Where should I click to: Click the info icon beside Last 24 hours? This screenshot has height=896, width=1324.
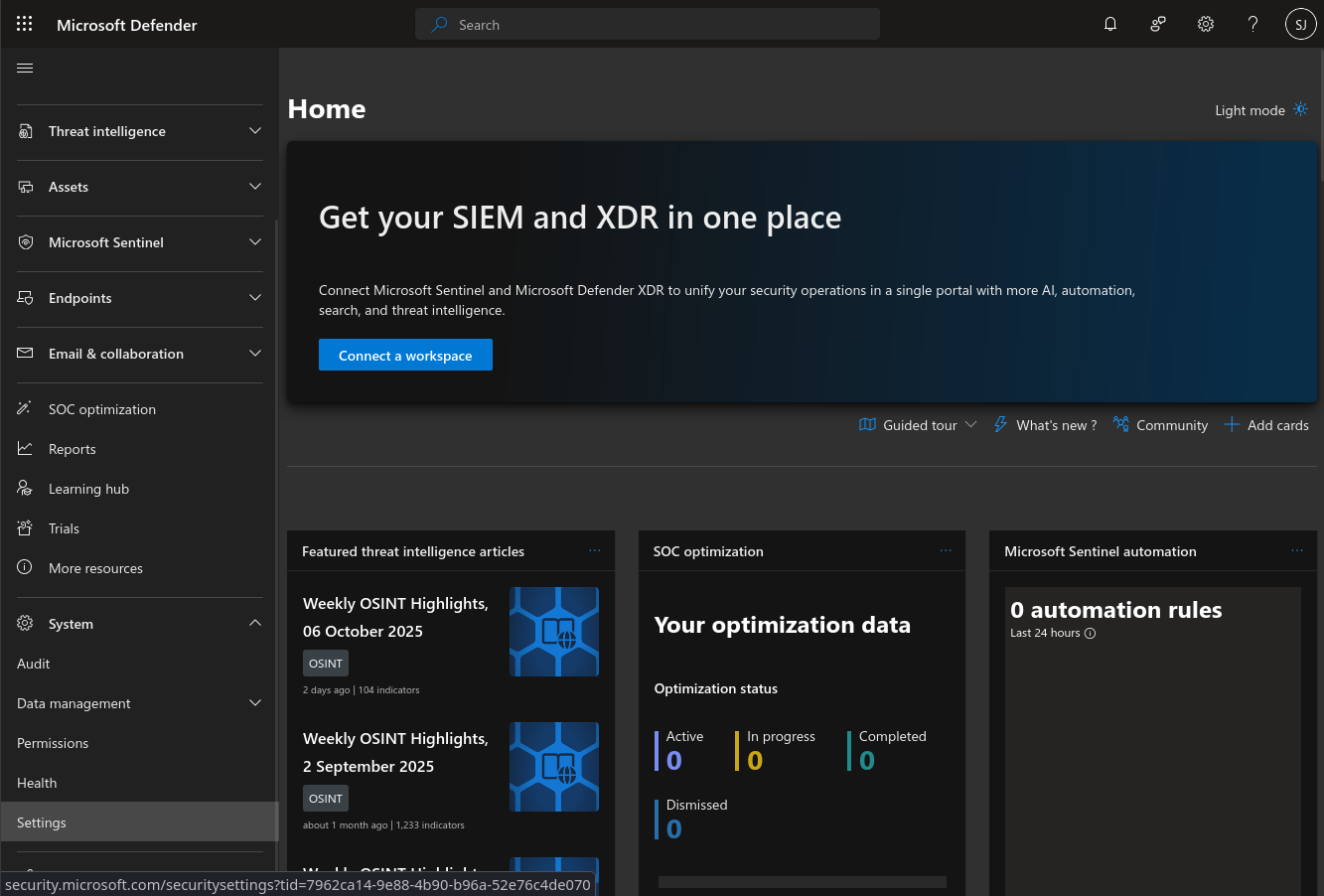point(1090,634)
